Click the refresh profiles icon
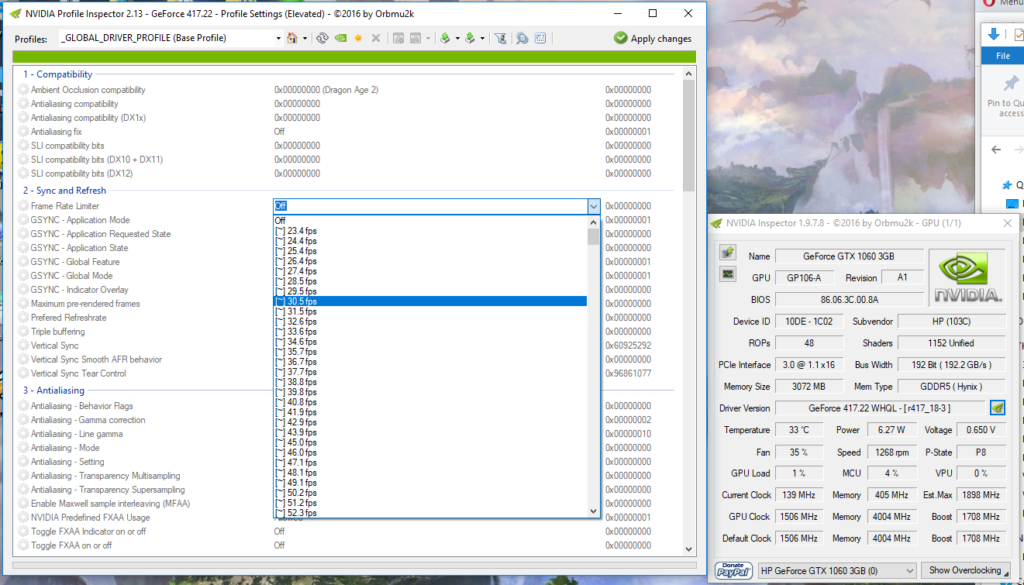The image size is (1024, 585). tap(323, 39)
